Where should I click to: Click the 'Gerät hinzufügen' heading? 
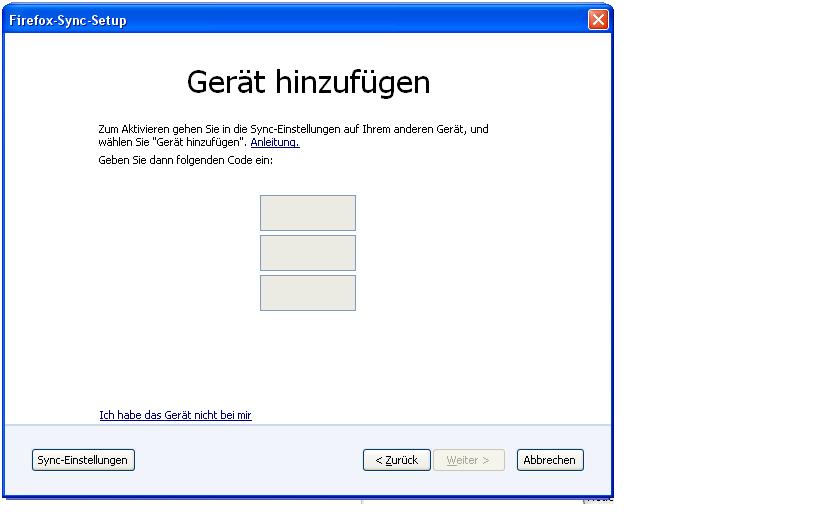point(309,82)
